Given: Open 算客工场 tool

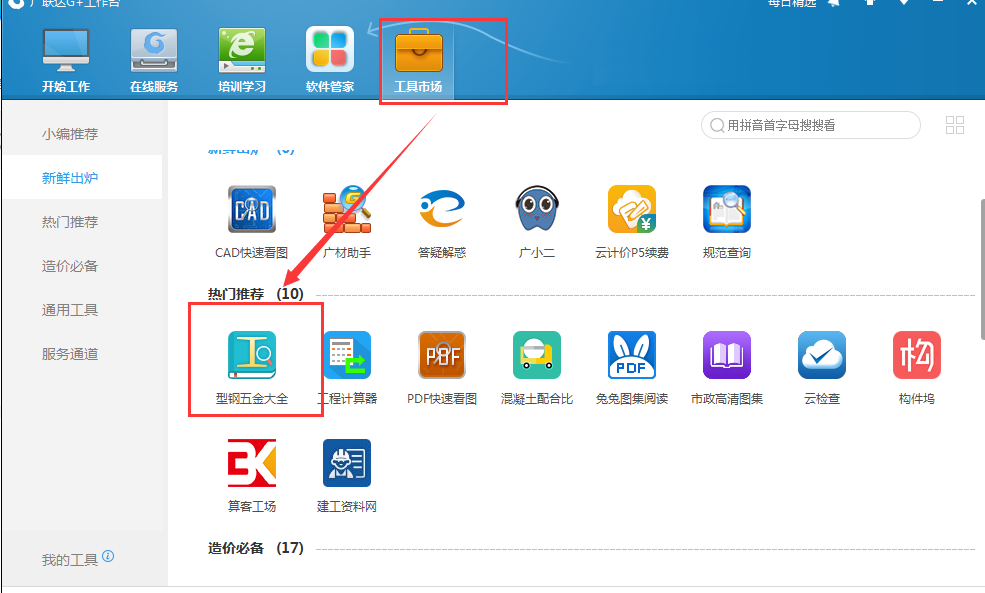Looking at the screenshot, I should pyautogui.click(x=252, y=476).
